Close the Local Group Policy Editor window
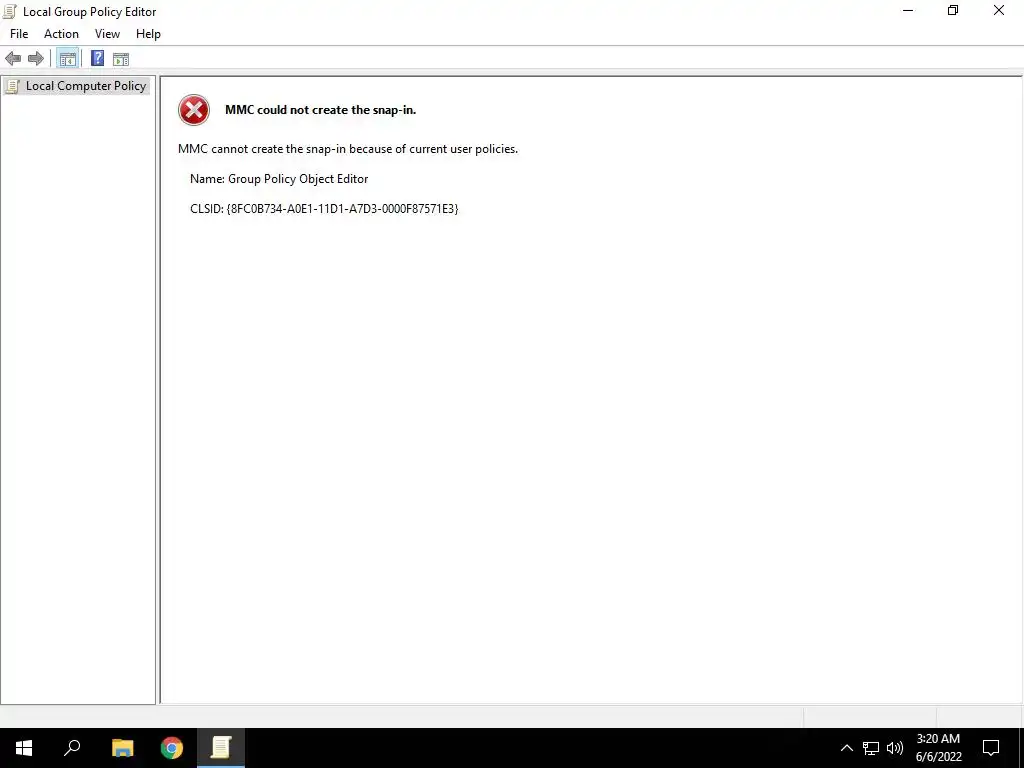 (x=999, y=10)
